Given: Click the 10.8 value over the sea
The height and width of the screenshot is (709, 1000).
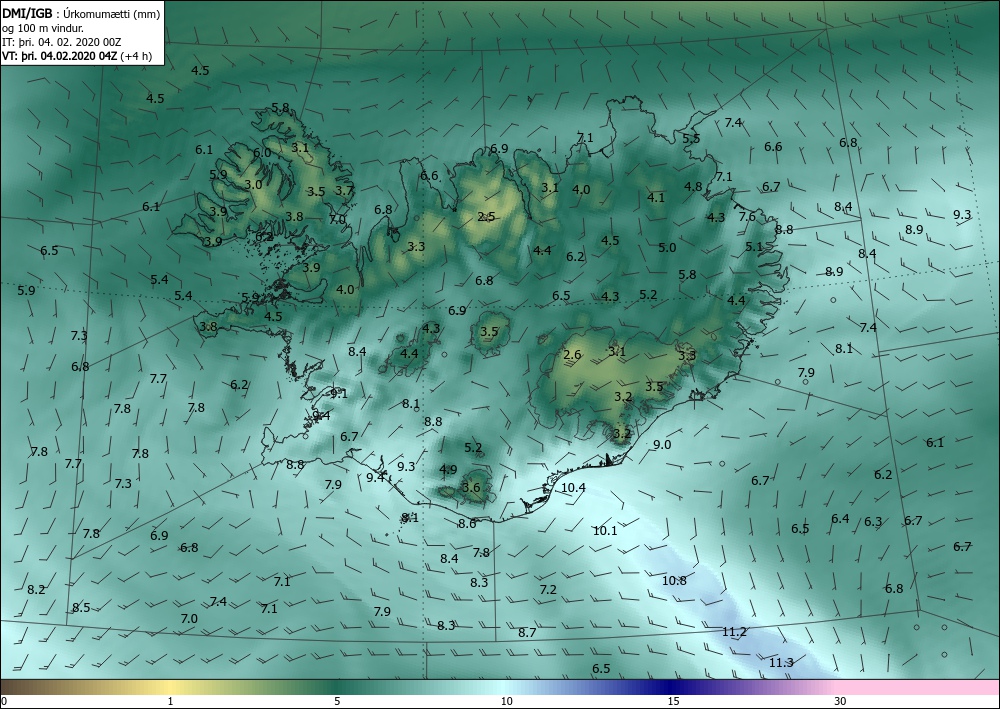Looking at the screenshot, I should (x=674, y=580).
